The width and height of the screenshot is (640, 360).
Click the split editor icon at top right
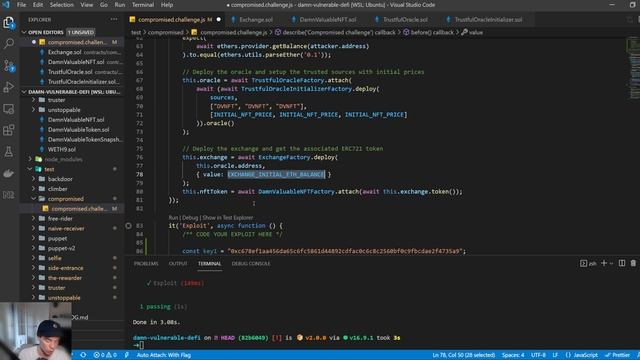[x=630, y=20]
